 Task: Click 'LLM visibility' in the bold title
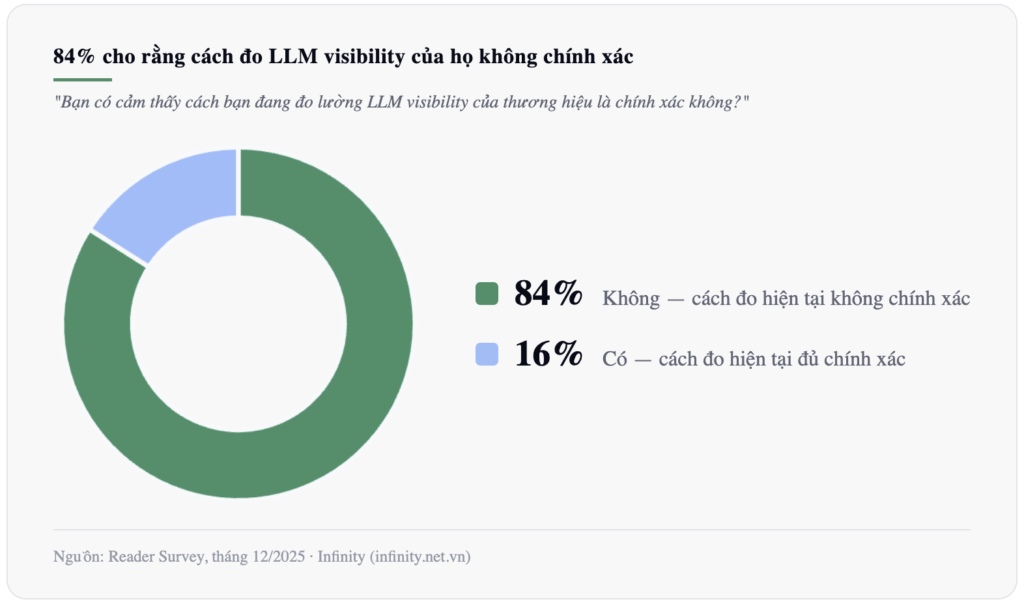[x=337, y=57]
